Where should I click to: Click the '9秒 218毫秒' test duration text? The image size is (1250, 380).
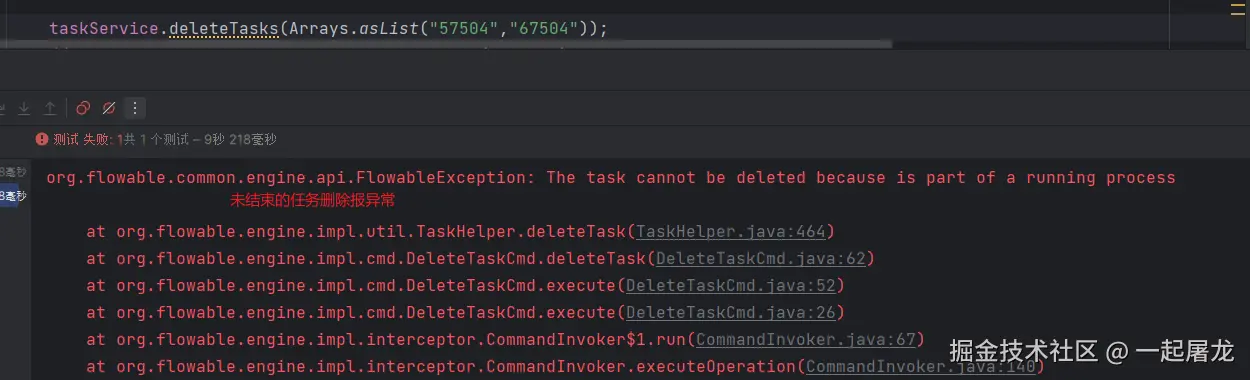pyautogui.click(x=239, y=139)
